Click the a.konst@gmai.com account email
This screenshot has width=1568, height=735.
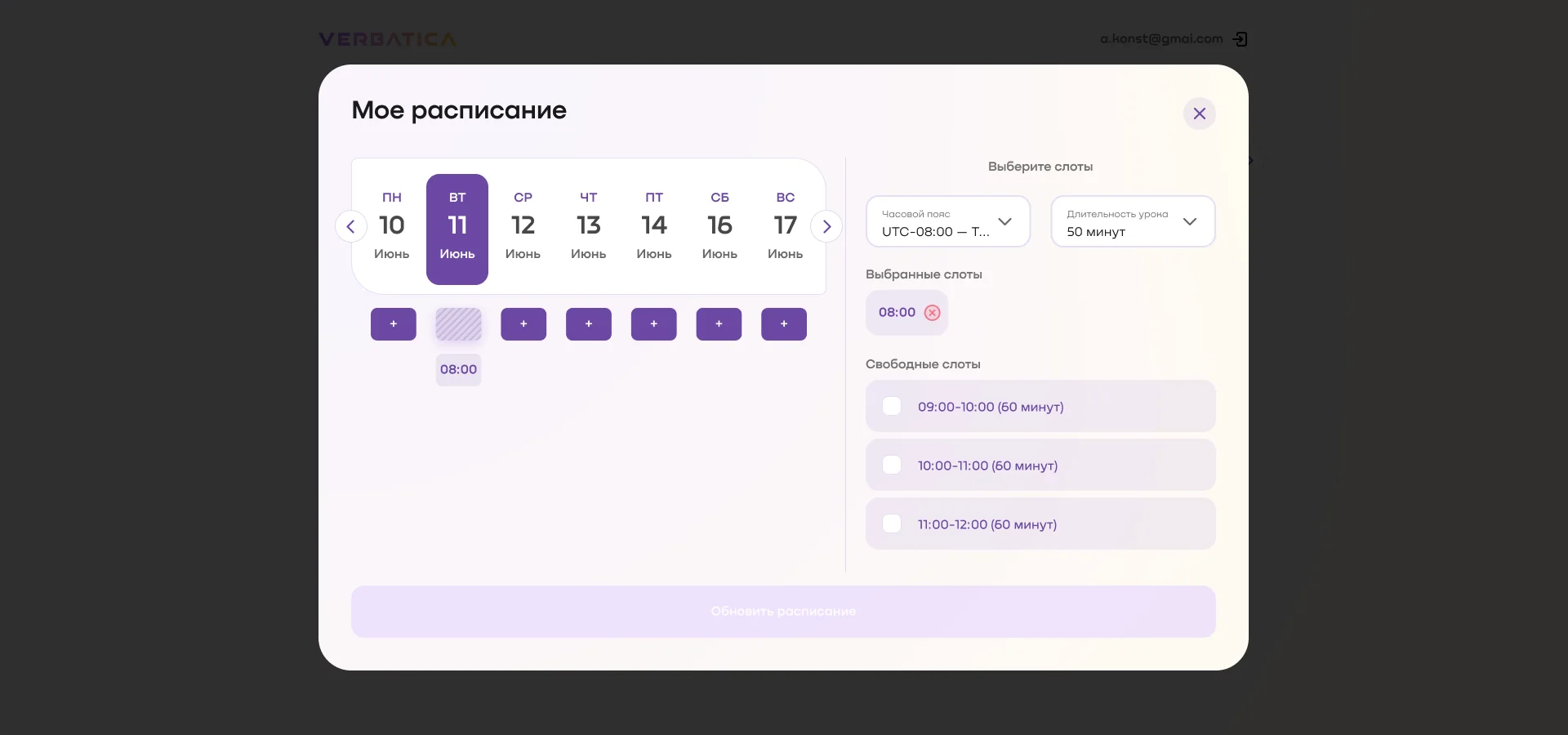[x=1161, y=38]
